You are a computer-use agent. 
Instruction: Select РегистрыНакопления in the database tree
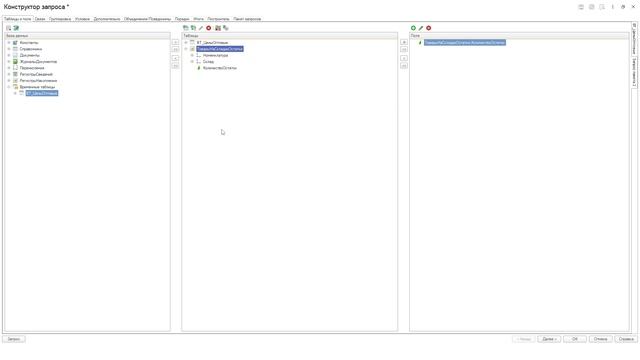pyautogui.click(x=38, y=81)
